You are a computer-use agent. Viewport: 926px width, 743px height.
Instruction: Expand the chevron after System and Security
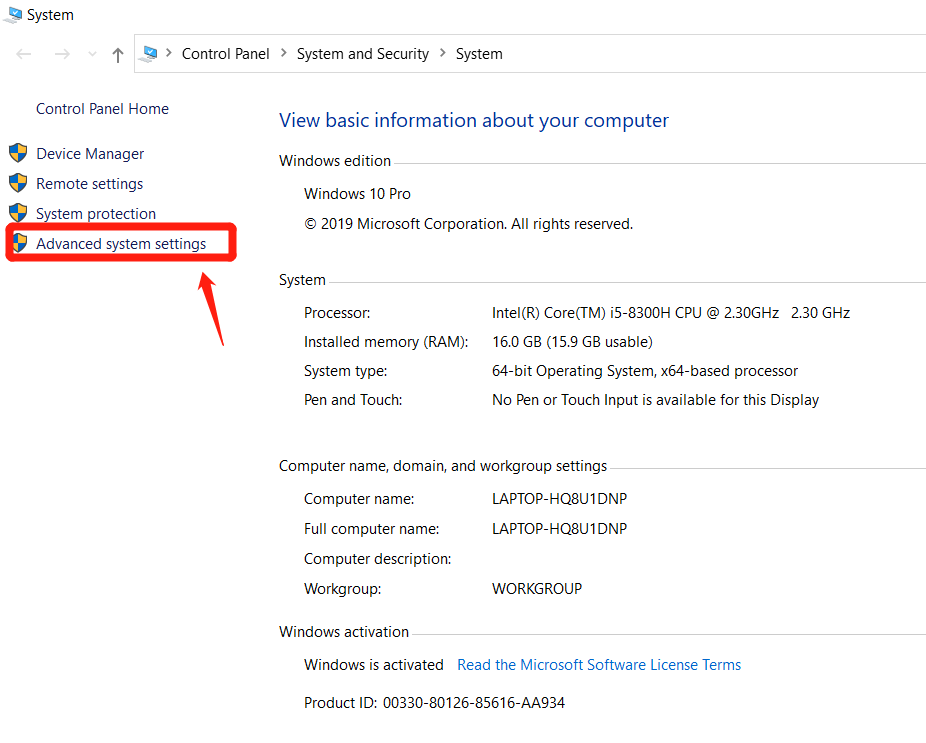point(443,53)
